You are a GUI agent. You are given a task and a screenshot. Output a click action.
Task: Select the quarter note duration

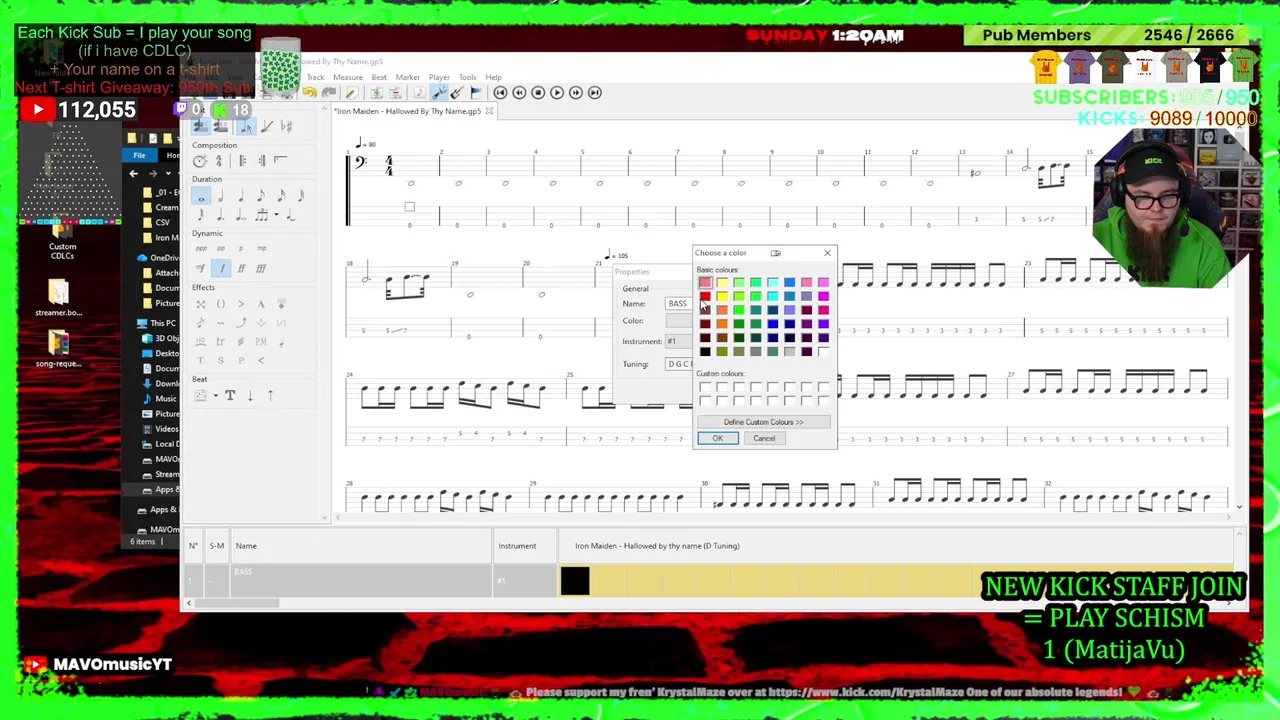(240, 196)
